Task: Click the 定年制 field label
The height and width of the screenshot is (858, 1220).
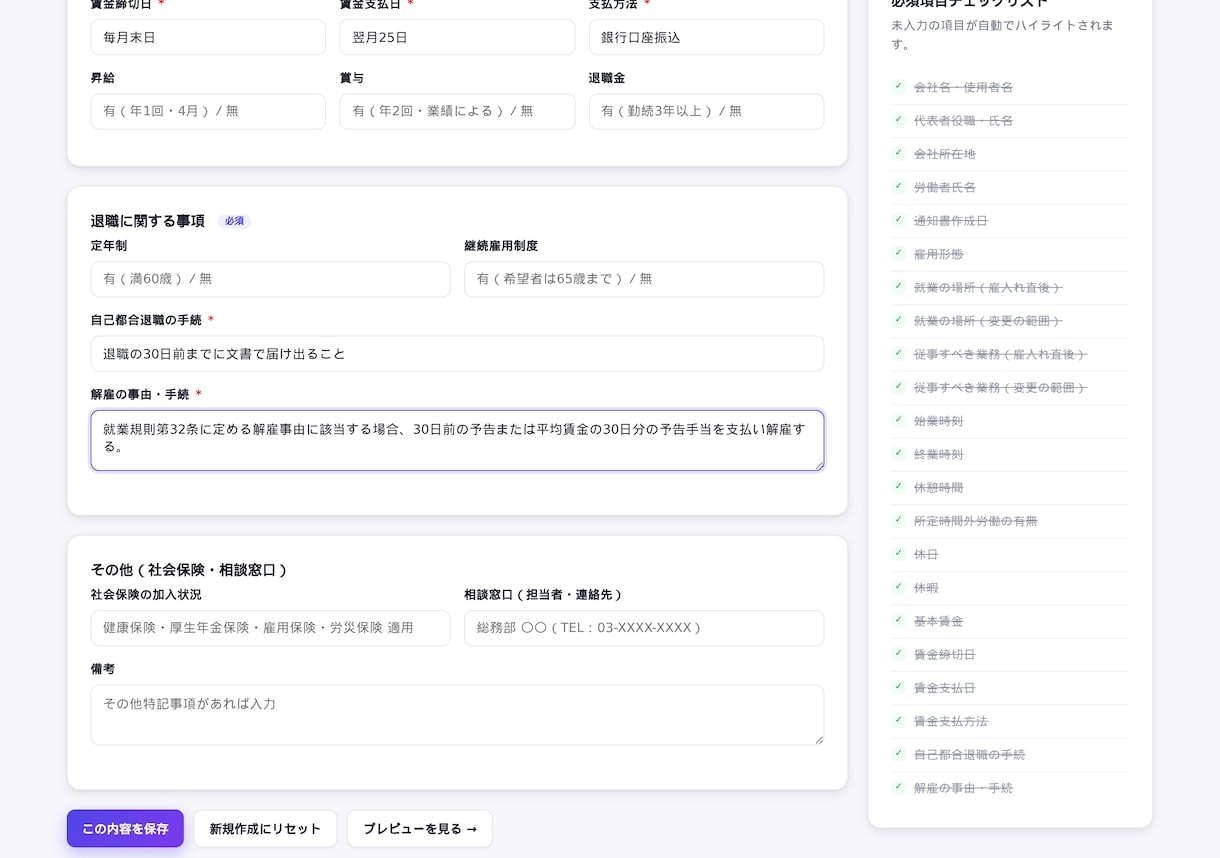Action: (x=109, y=245)
